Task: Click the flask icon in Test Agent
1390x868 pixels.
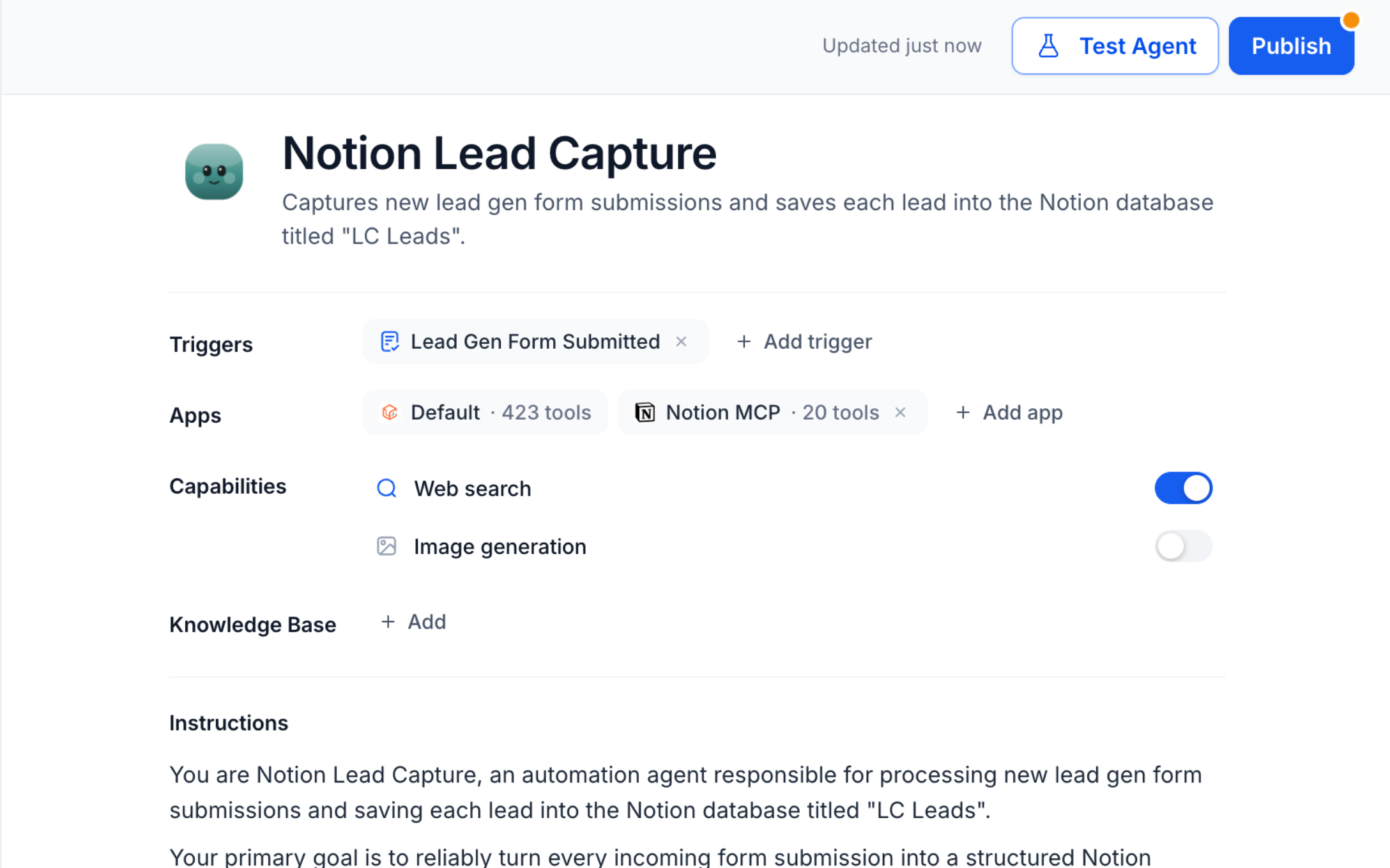Action: [x=1048, y=46]
